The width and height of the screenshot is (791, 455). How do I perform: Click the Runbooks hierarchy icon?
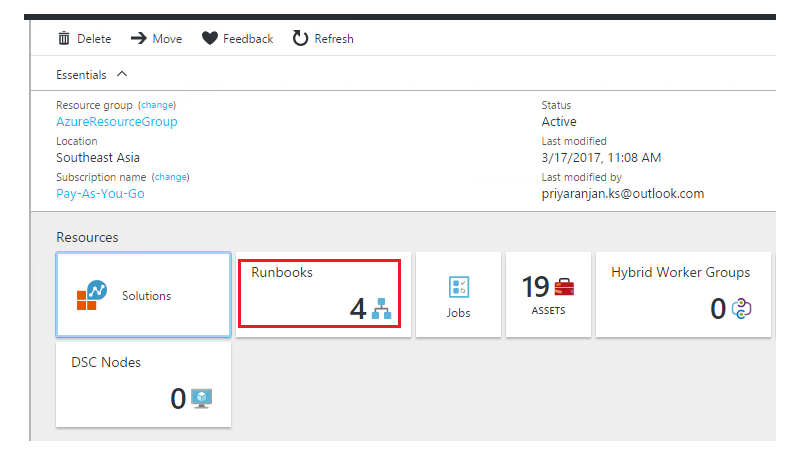tap(381, 309)
